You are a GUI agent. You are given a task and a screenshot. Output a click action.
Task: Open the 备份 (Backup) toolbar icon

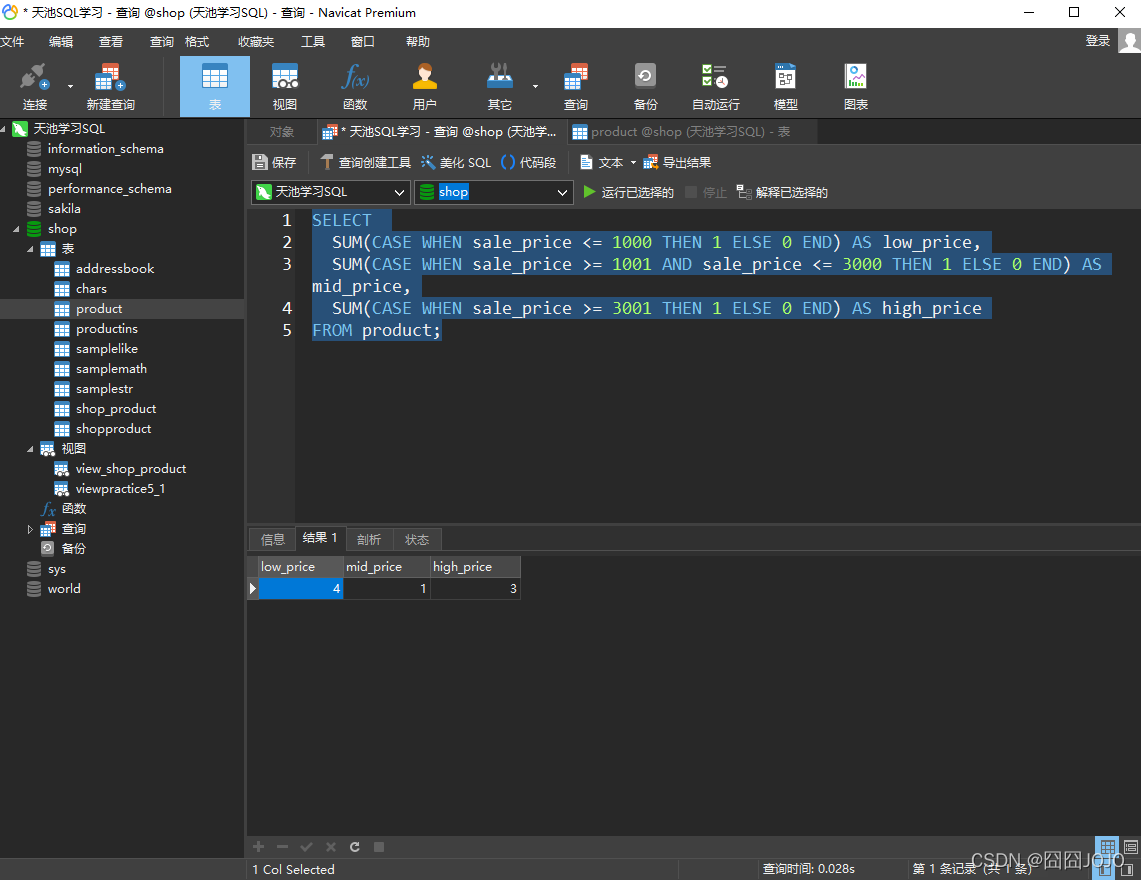tap(645, 87)
